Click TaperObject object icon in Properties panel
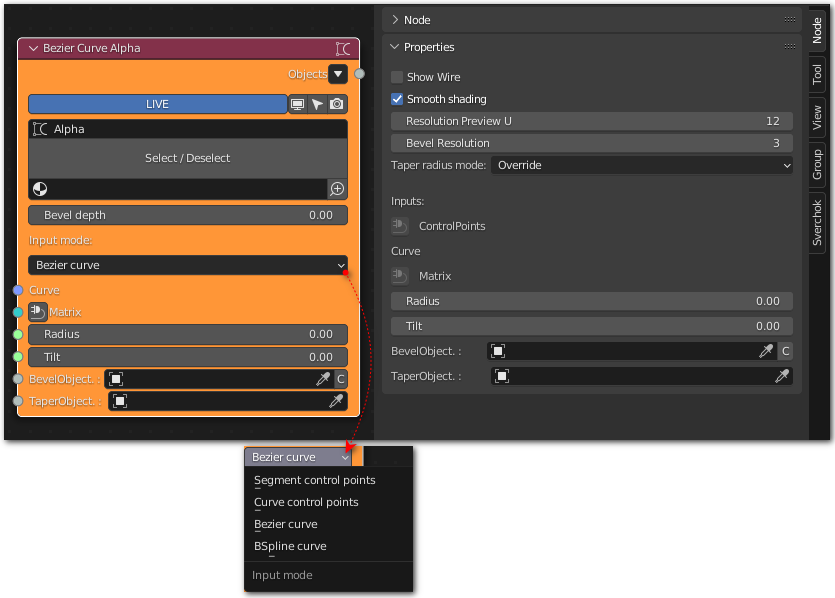Screen dimensions: 835x598 [x=502, y=376]
